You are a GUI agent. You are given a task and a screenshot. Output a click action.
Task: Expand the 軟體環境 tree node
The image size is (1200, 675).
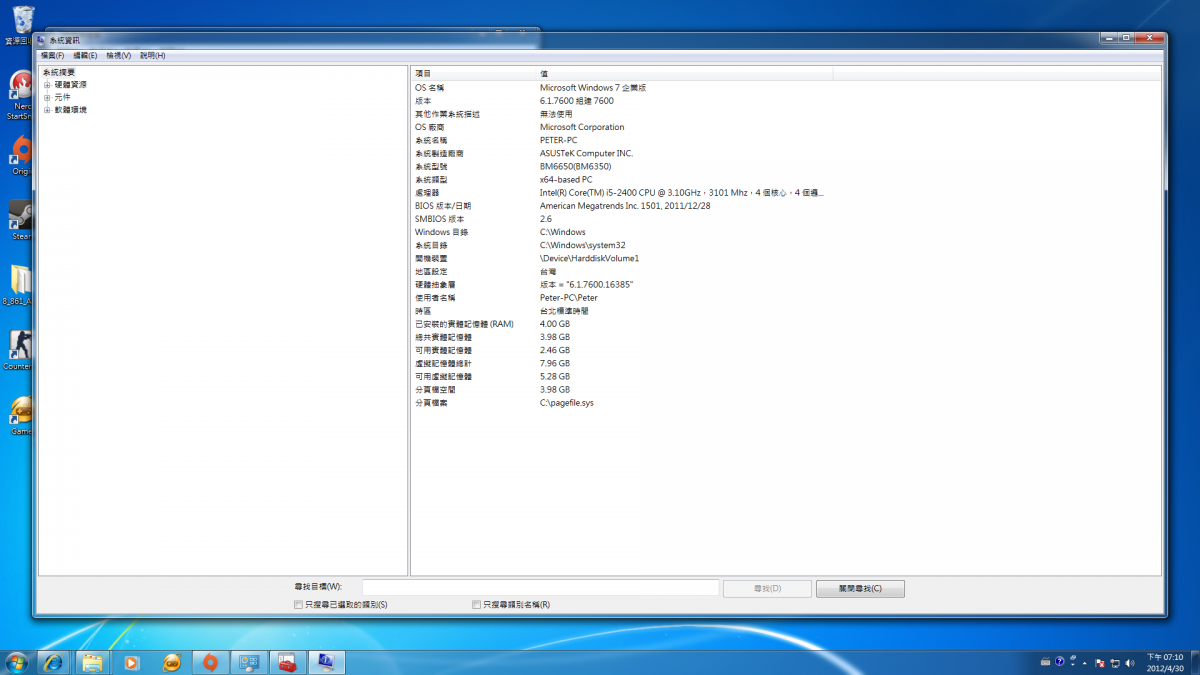(47, 110)
